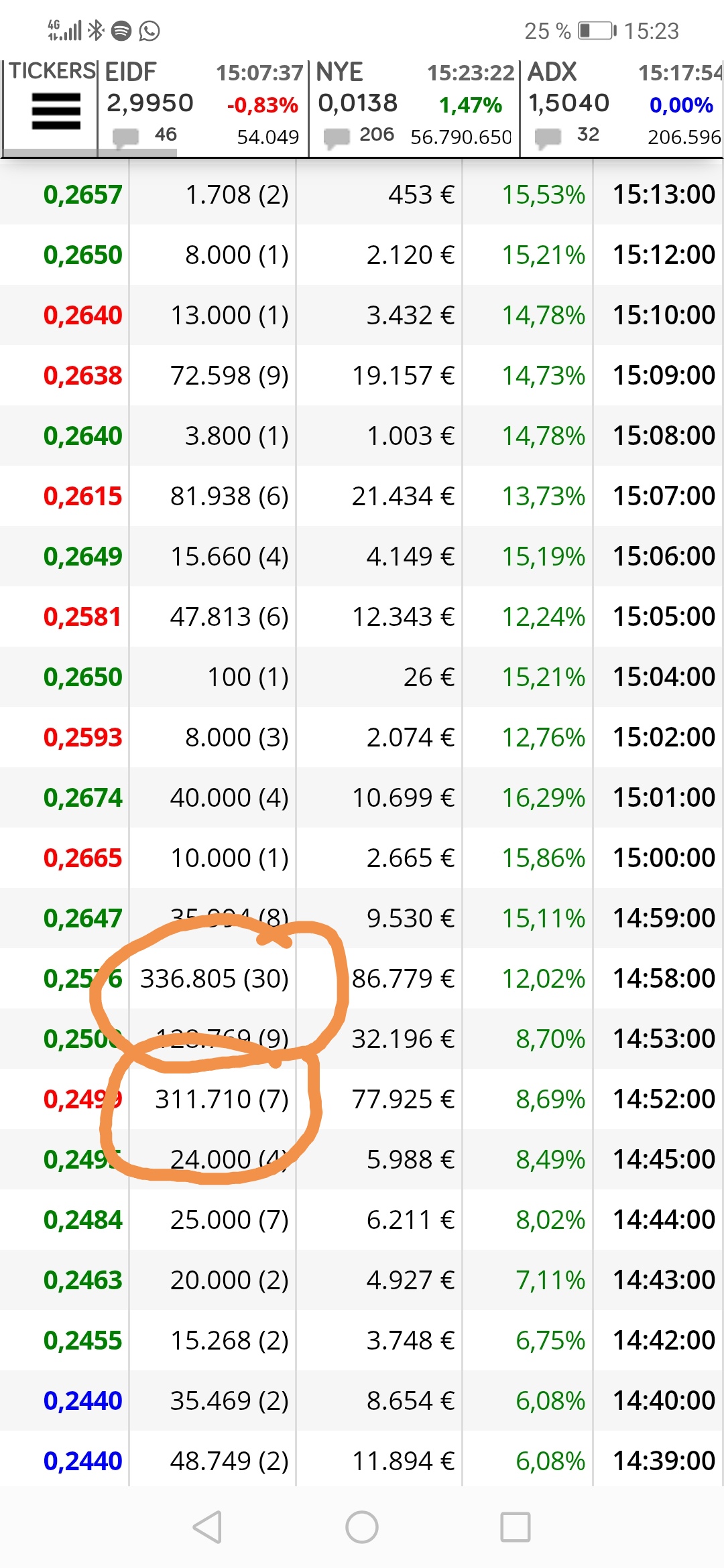The image size is (724, 1568).
Task: Select green price 0,2640 at 15:08:00
Action: [x=82, y=436]
